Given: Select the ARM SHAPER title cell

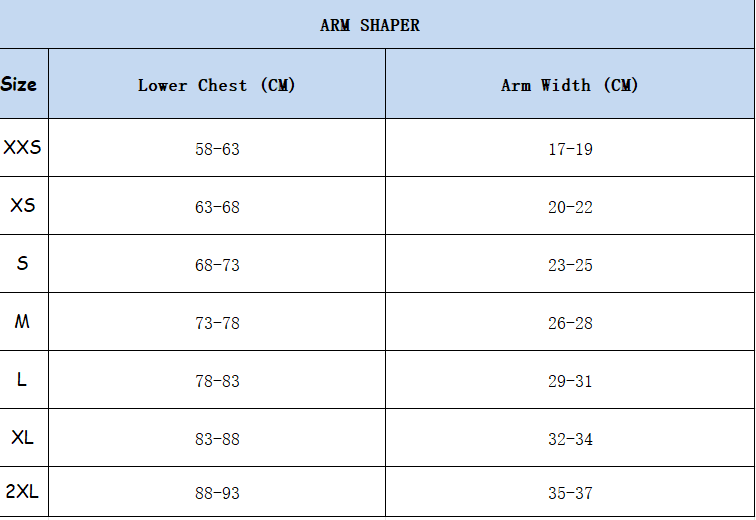Looking at the screenshot, I should (x=377, y=24).
